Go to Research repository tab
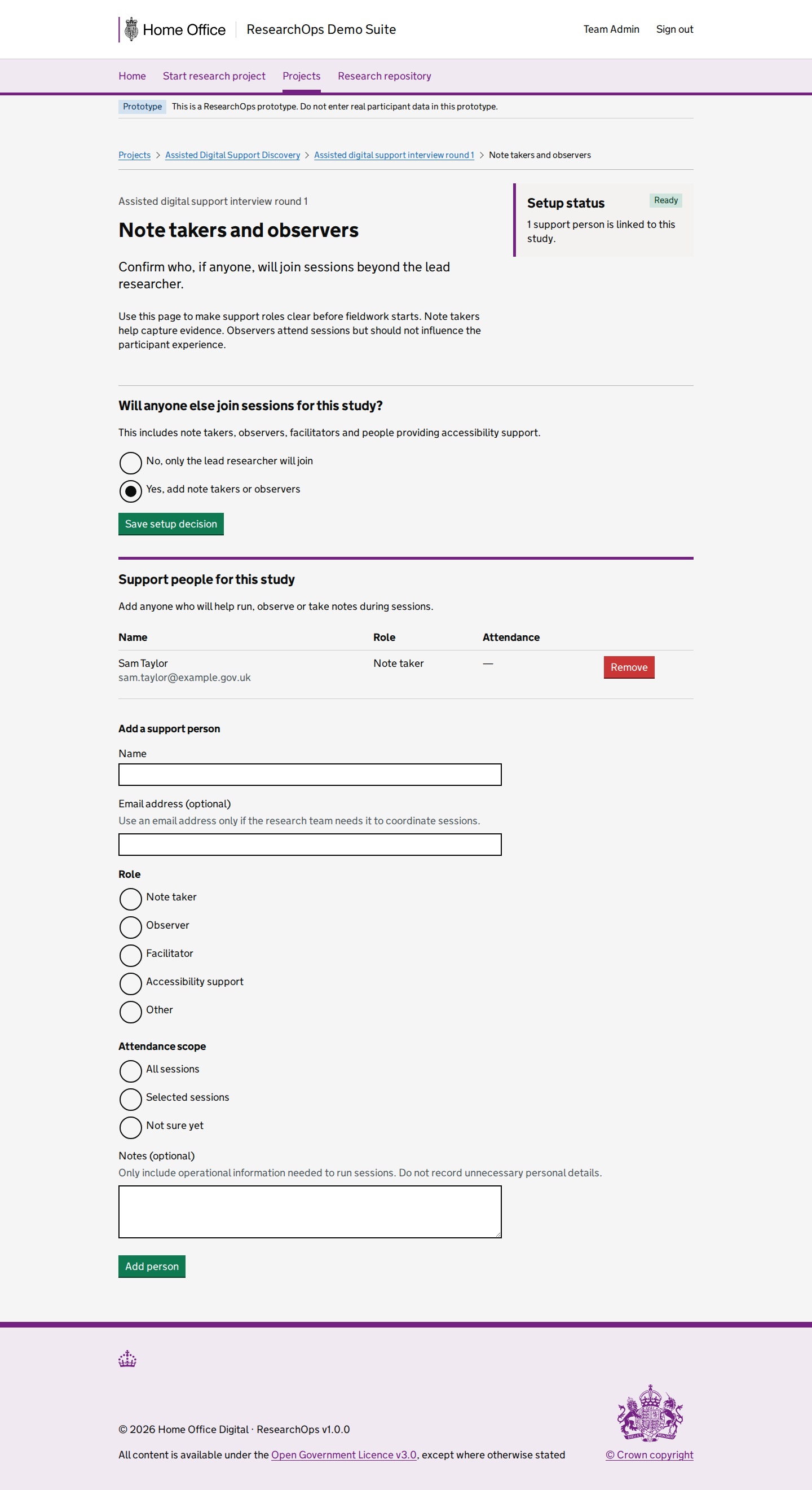This screenshot has height=1490, width=812. click(x=385, y=76)
